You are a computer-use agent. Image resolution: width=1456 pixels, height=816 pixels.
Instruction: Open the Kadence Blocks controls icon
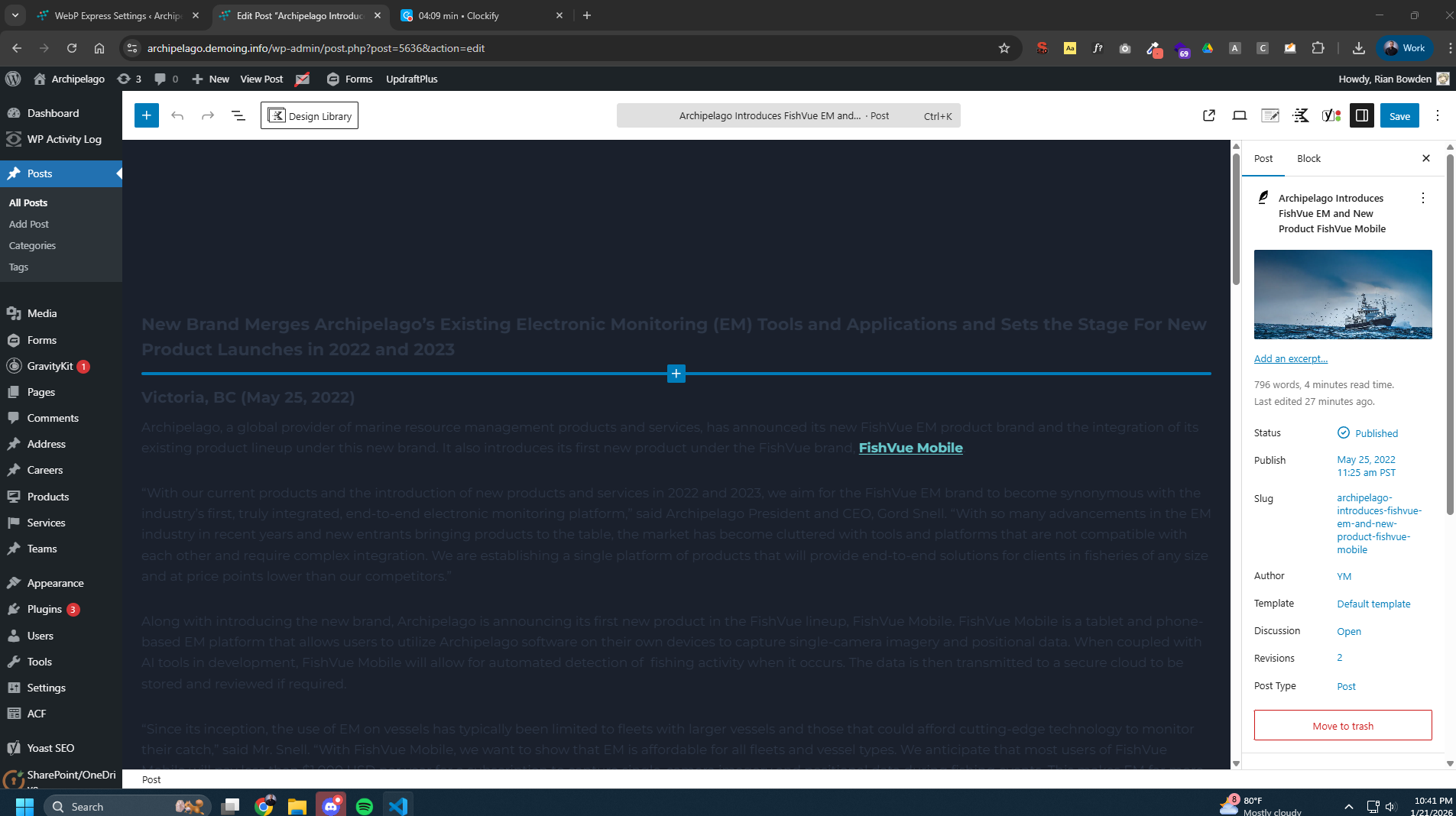coord(1300,115)
